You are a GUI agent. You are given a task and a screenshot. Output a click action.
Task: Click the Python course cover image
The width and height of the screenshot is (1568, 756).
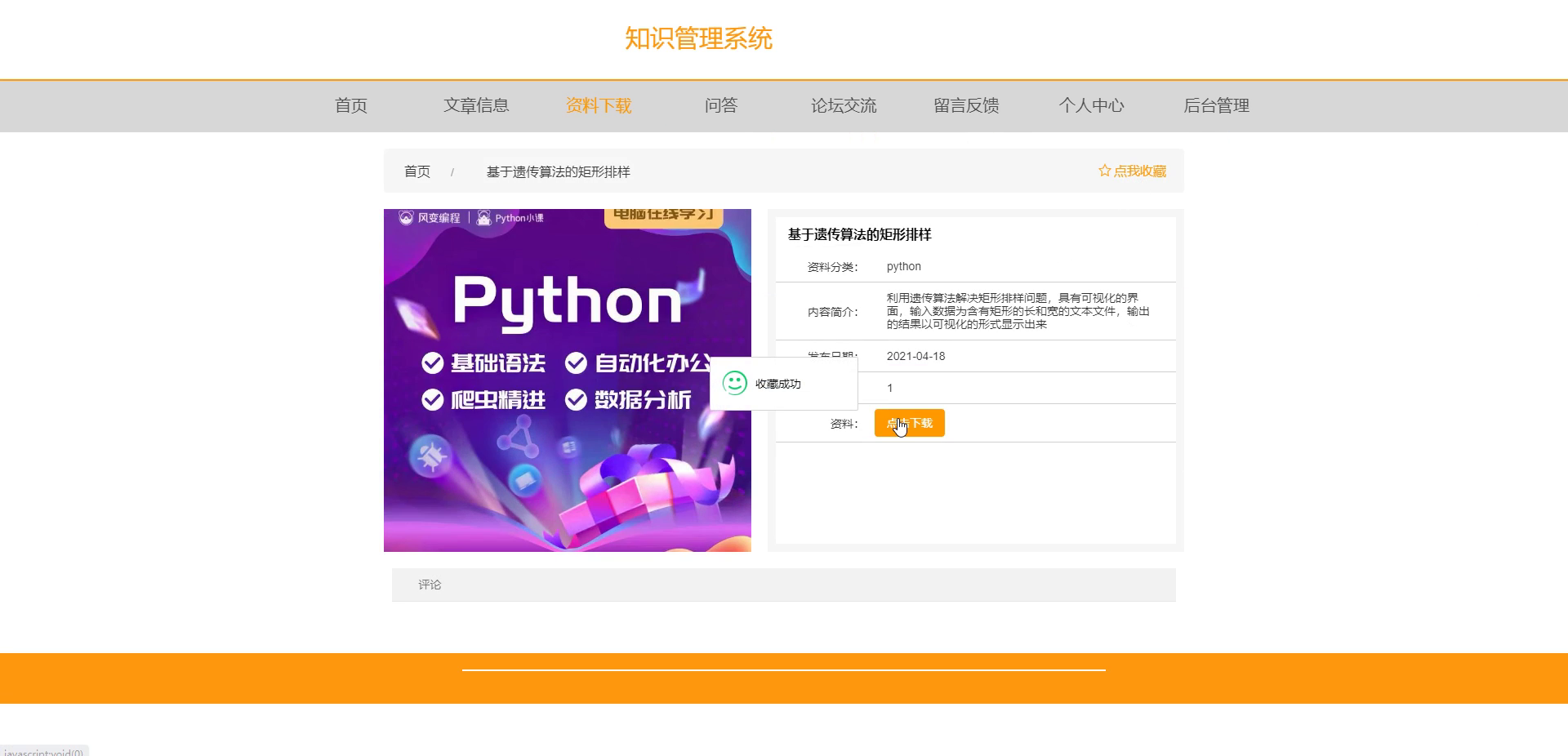568,380
